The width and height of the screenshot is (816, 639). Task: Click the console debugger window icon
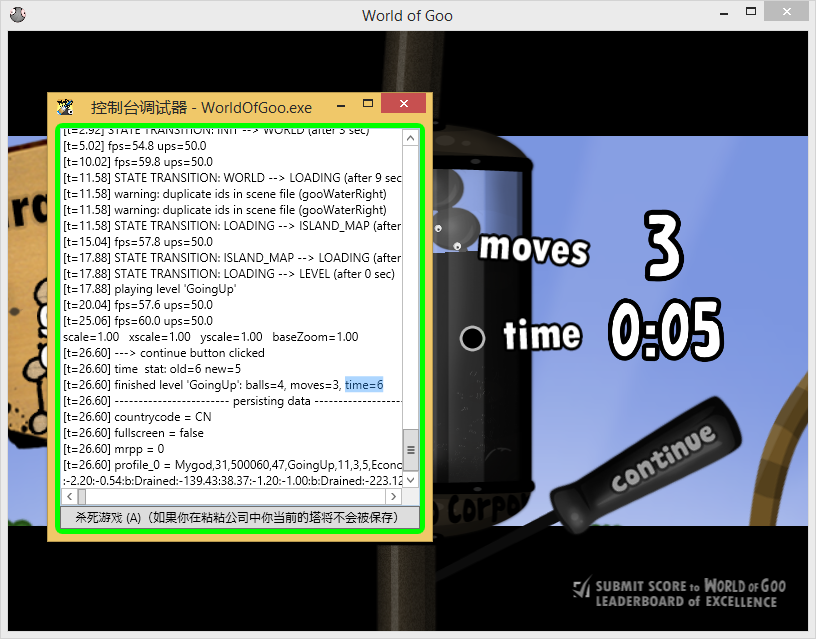(66, 107)
